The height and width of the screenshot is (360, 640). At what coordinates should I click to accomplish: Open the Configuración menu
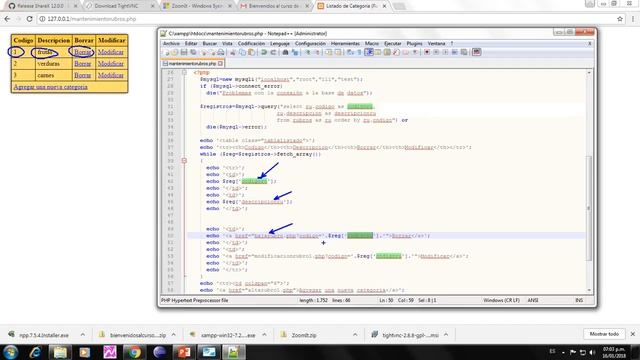pyautogui.click(x=310, y=43)
